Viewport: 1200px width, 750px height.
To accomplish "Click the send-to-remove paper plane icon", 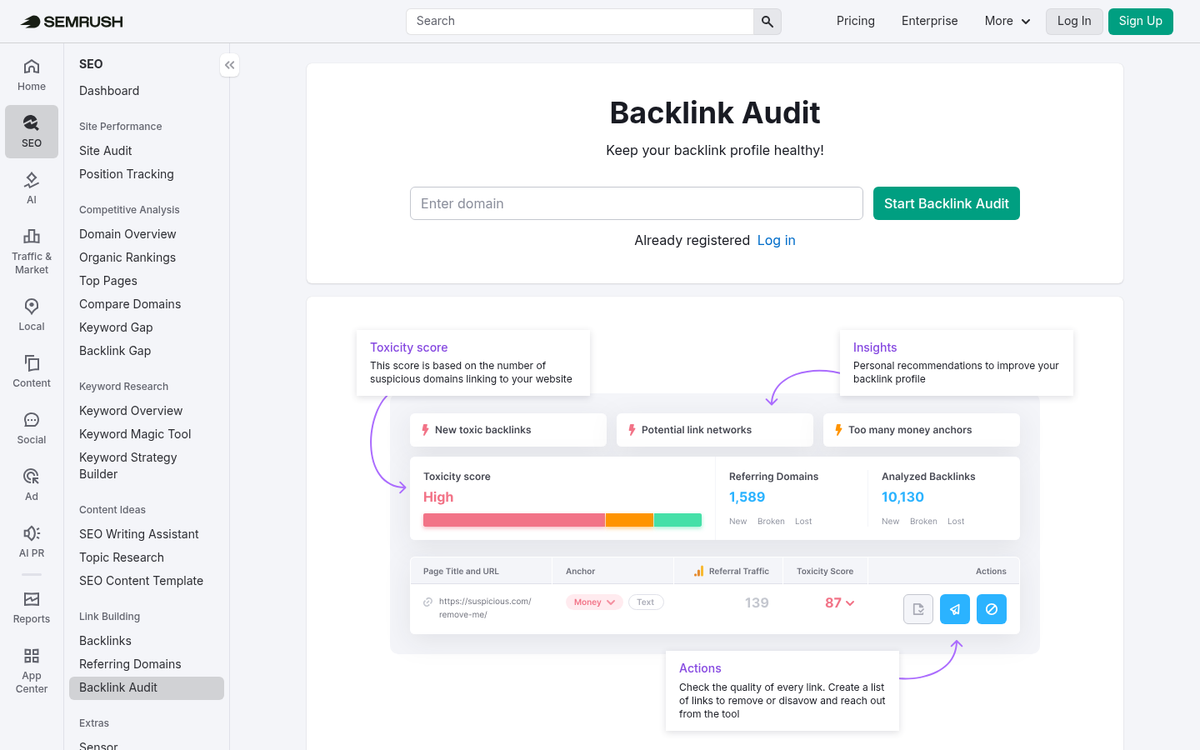I will click(954, 609).
